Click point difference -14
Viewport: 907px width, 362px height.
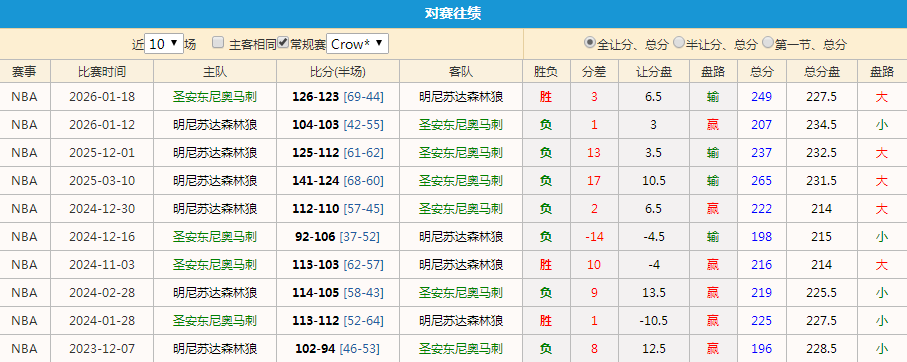pos(594,237)
